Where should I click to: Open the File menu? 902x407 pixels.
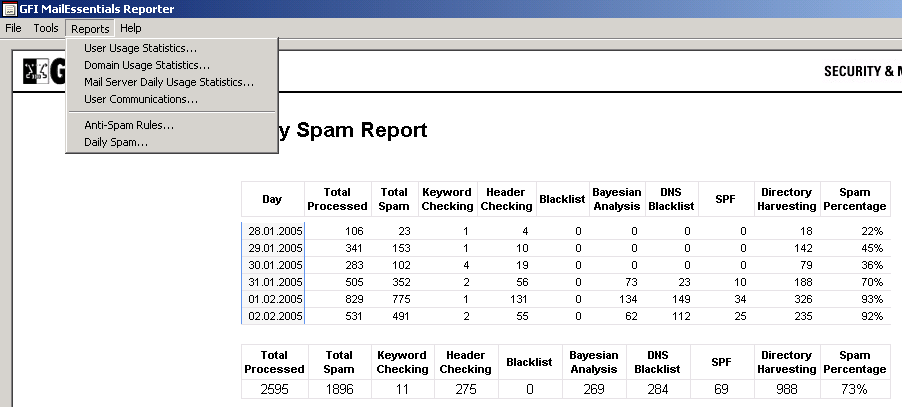13,28
